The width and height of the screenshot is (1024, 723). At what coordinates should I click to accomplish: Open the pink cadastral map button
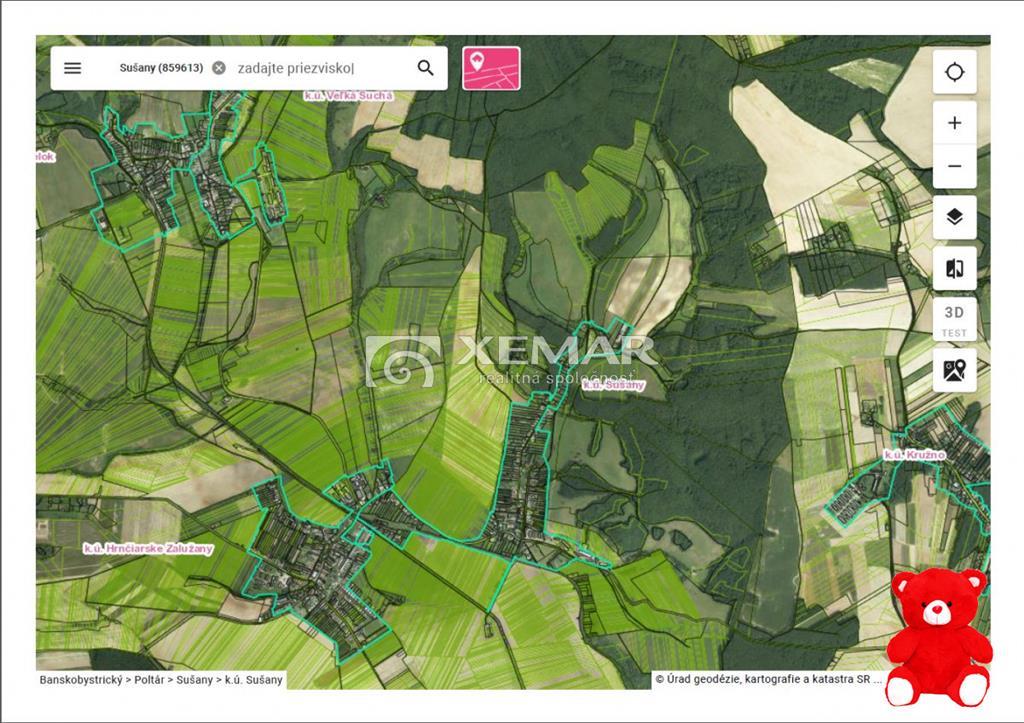coord(491,68)
